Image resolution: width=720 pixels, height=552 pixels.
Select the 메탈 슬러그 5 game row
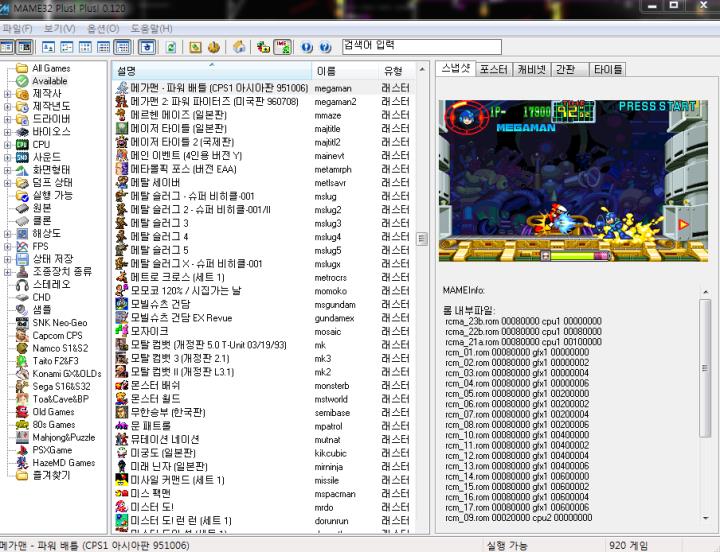point(264,250)
